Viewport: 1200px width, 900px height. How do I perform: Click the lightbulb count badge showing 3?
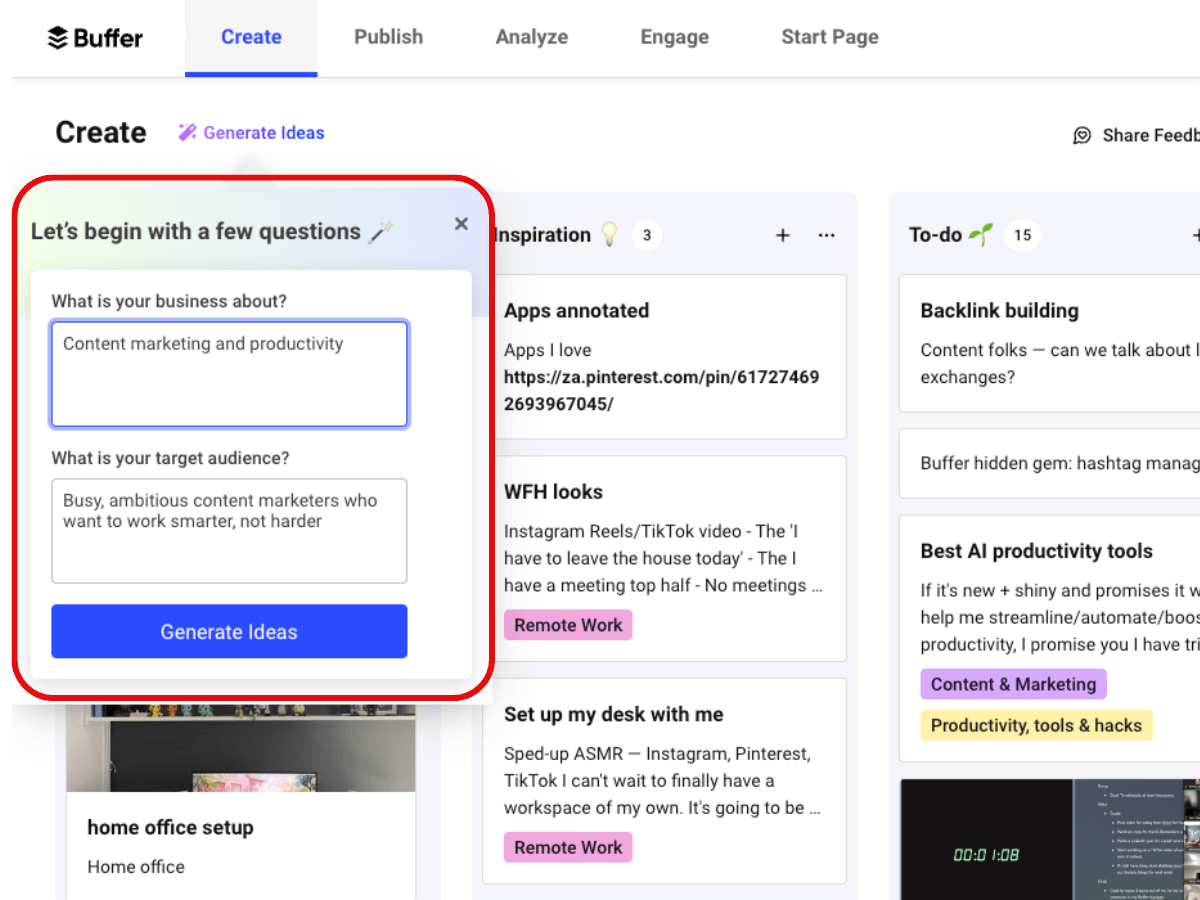pyautogui.click(x=646, y=235)
